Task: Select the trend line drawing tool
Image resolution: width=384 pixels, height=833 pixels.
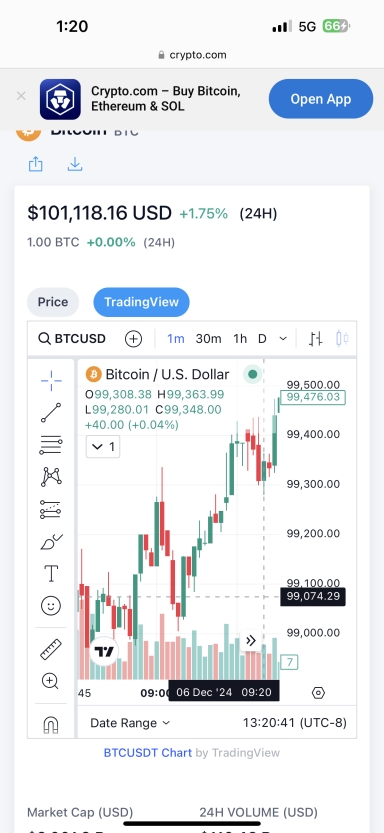Action: click(x=51, y=413)
